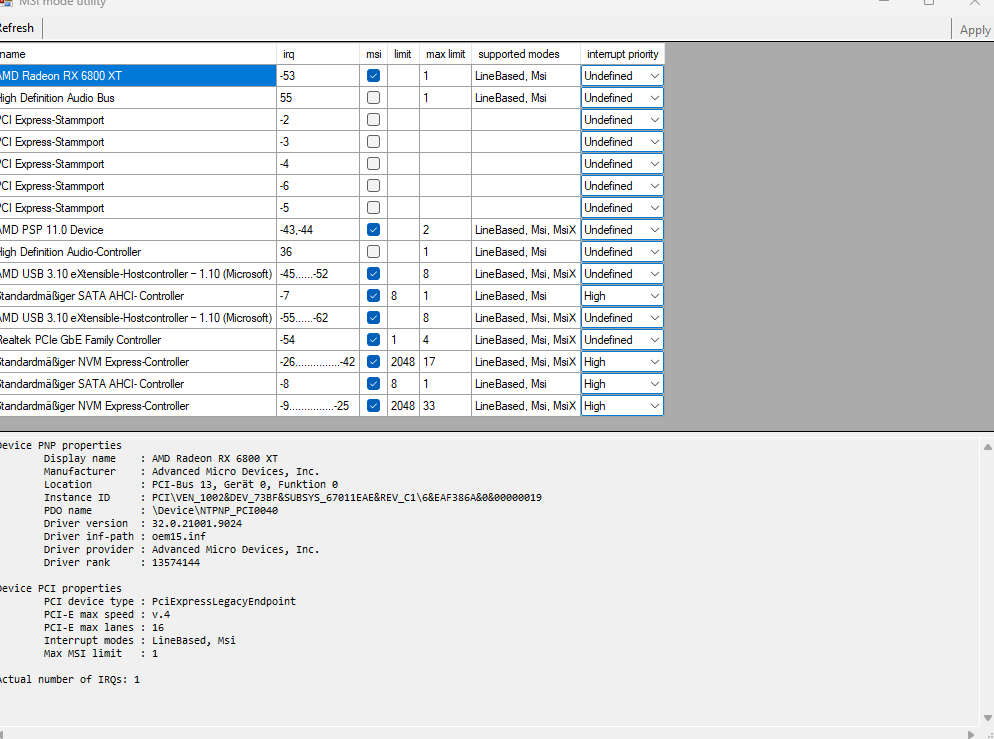Click the msi column header

[373, 54]
